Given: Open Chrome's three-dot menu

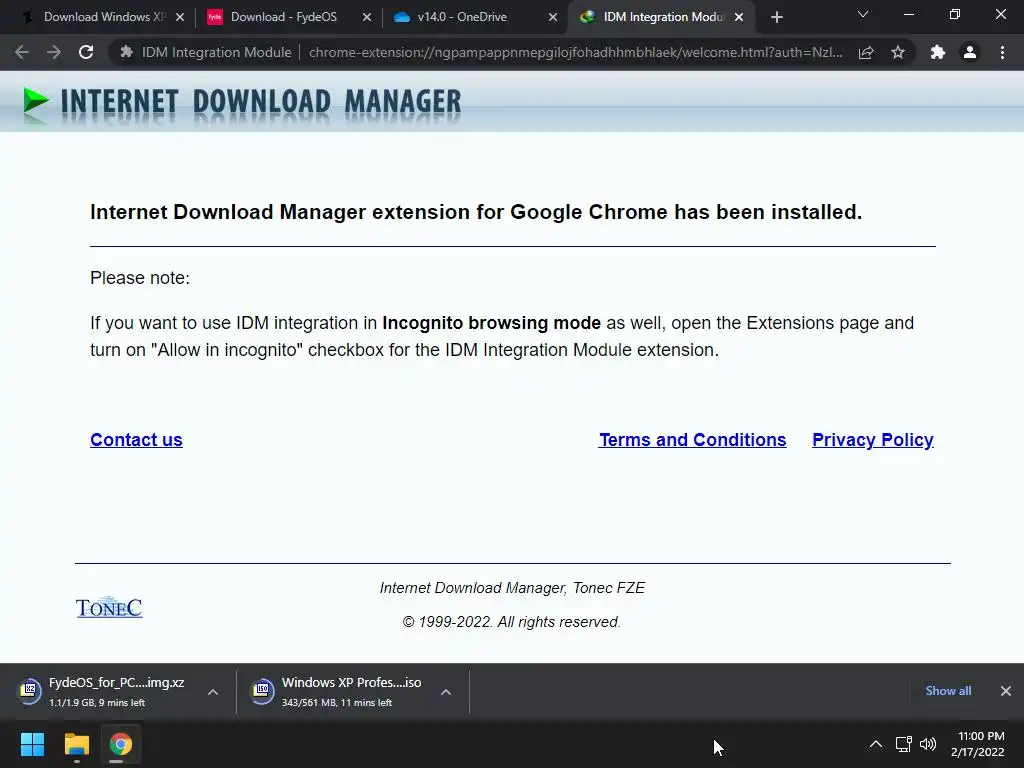Looking at the screenshot, I should pyautogui.click(x=1002, y=52).
